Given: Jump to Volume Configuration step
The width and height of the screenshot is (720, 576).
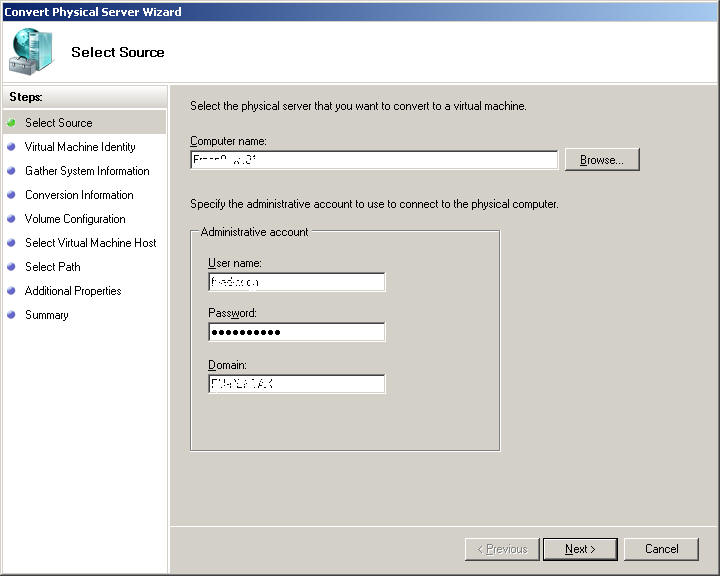Looking at the screenshot, I should [75, 219].
